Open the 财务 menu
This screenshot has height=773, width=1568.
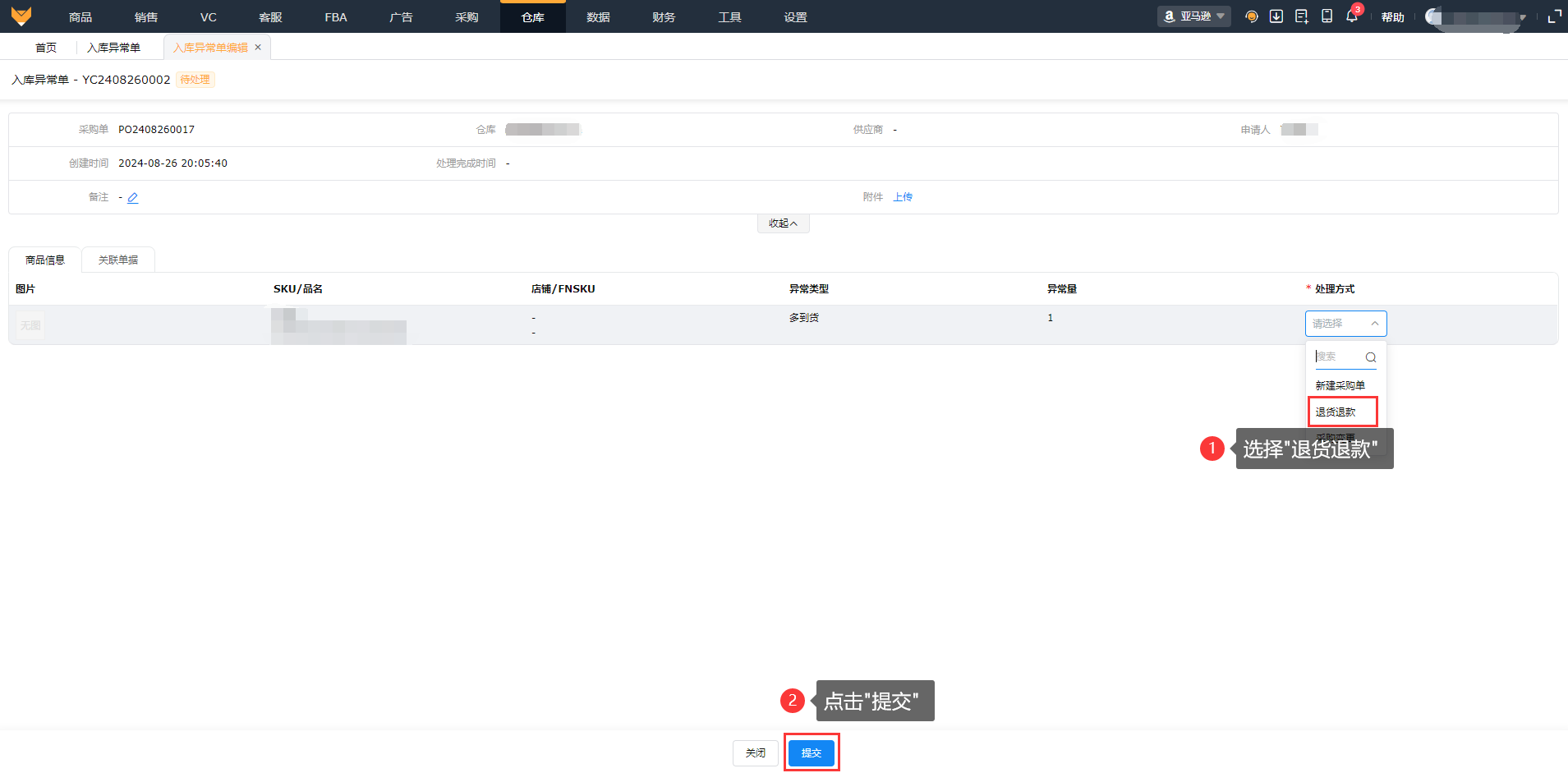pyautogui.click(x=664, y=17)
